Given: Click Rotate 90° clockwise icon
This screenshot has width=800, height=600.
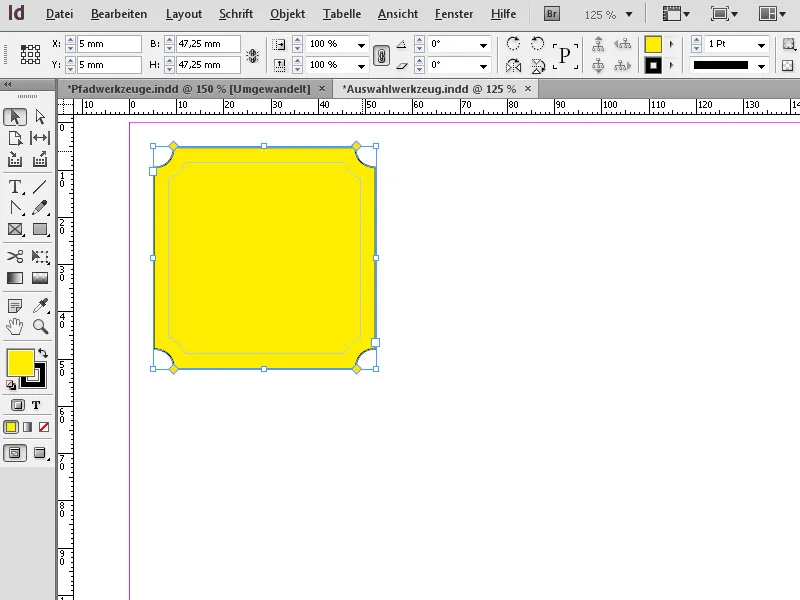Looking at the screenshot, I should pyautogui.click(x=513, y=43).
